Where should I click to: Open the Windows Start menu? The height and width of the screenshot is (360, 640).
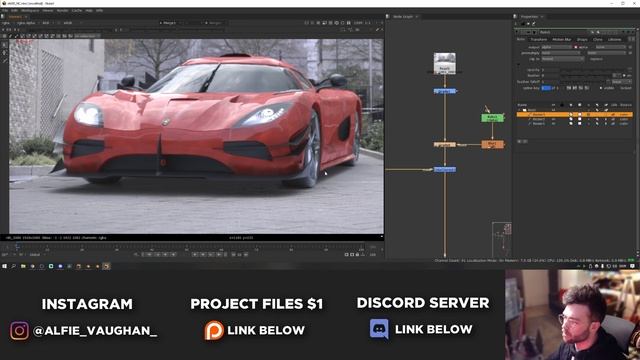tap(4, 266)
